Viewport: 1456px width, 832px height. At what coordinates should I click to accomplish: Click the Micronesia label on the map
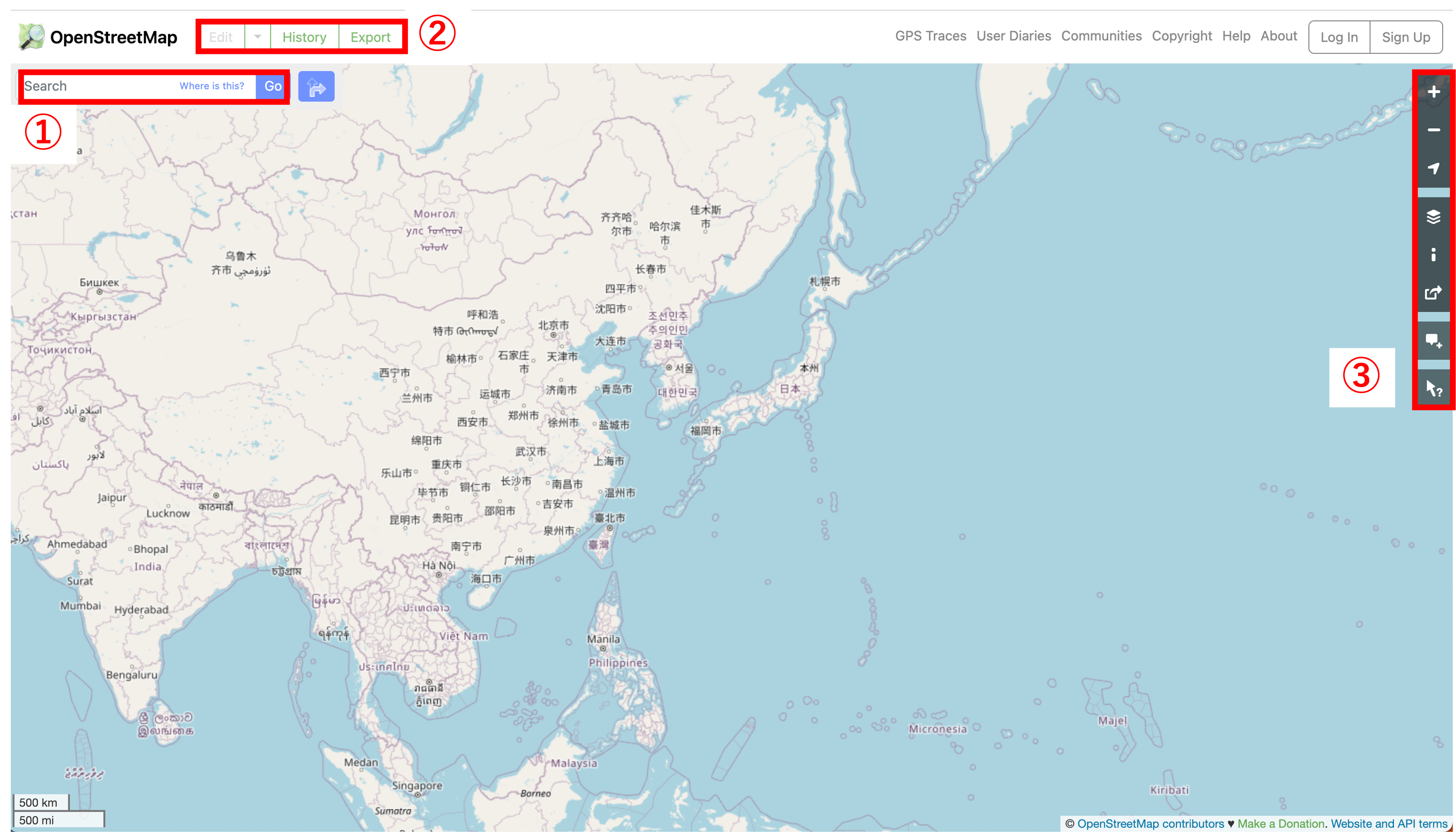pos(937,729)
